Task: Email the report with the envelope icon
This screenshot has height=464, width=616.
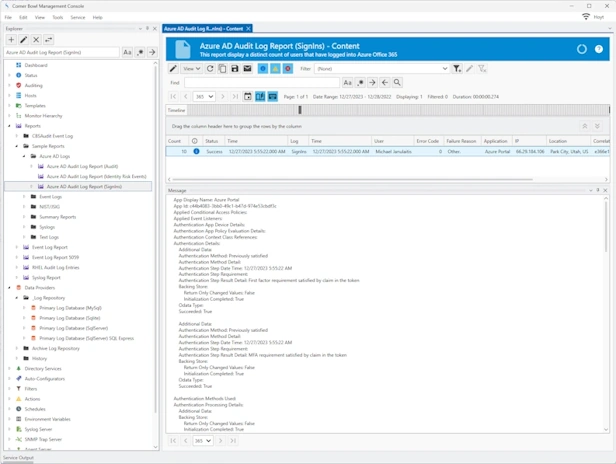Action: coord(247,68)
